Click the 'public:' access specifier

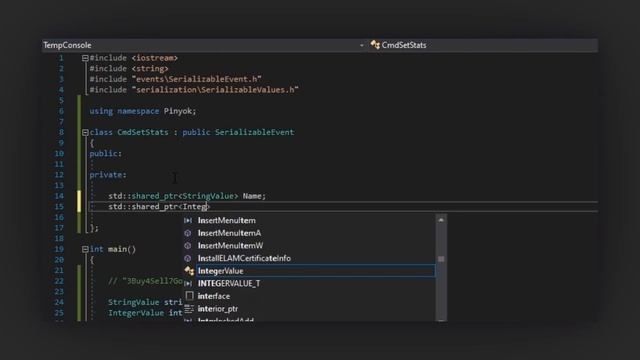(106, 153)
